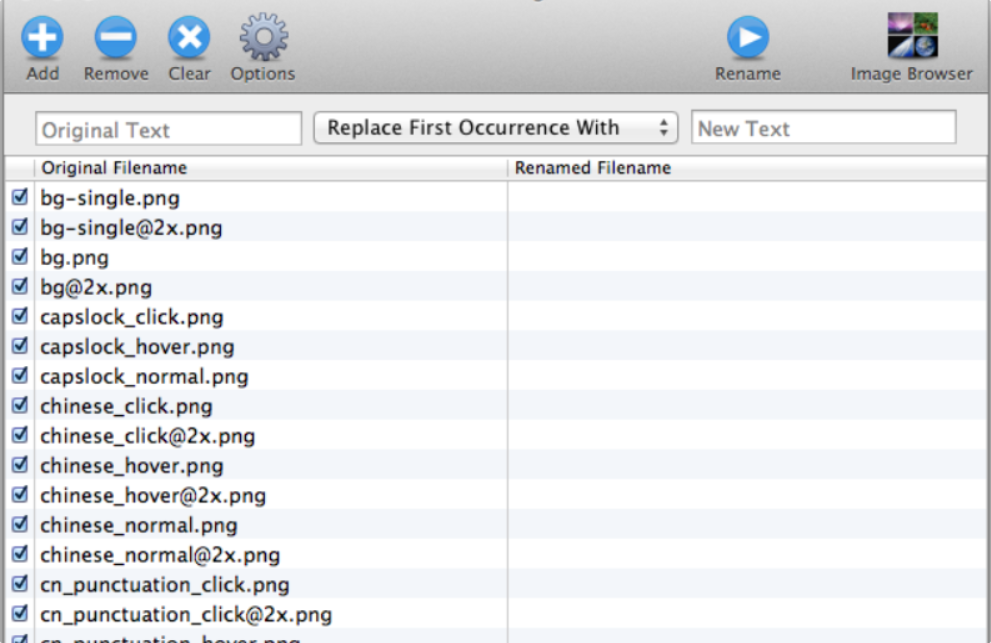
Task: Select capslock_click.png filename
Action: click(132, 317)
